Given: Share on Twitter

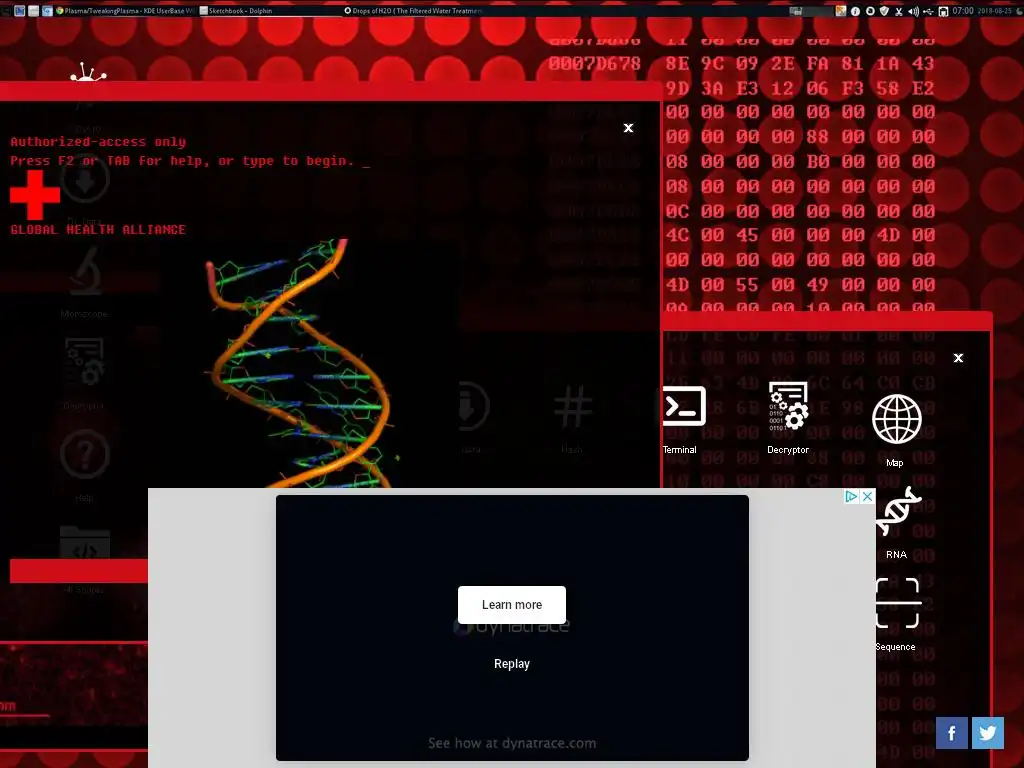Looking at the screenshot, I should [987, 733].
